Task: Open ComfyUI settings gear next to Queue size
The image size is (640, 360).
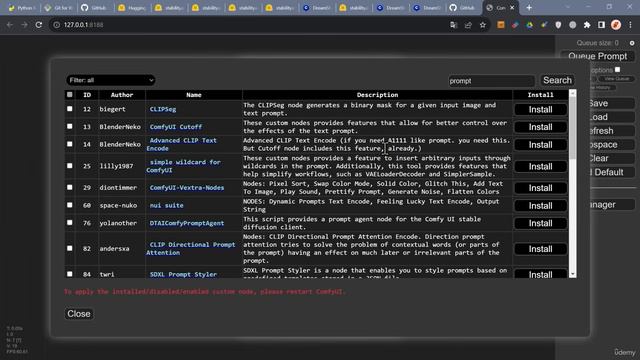Action: click(x=632, y=43)
